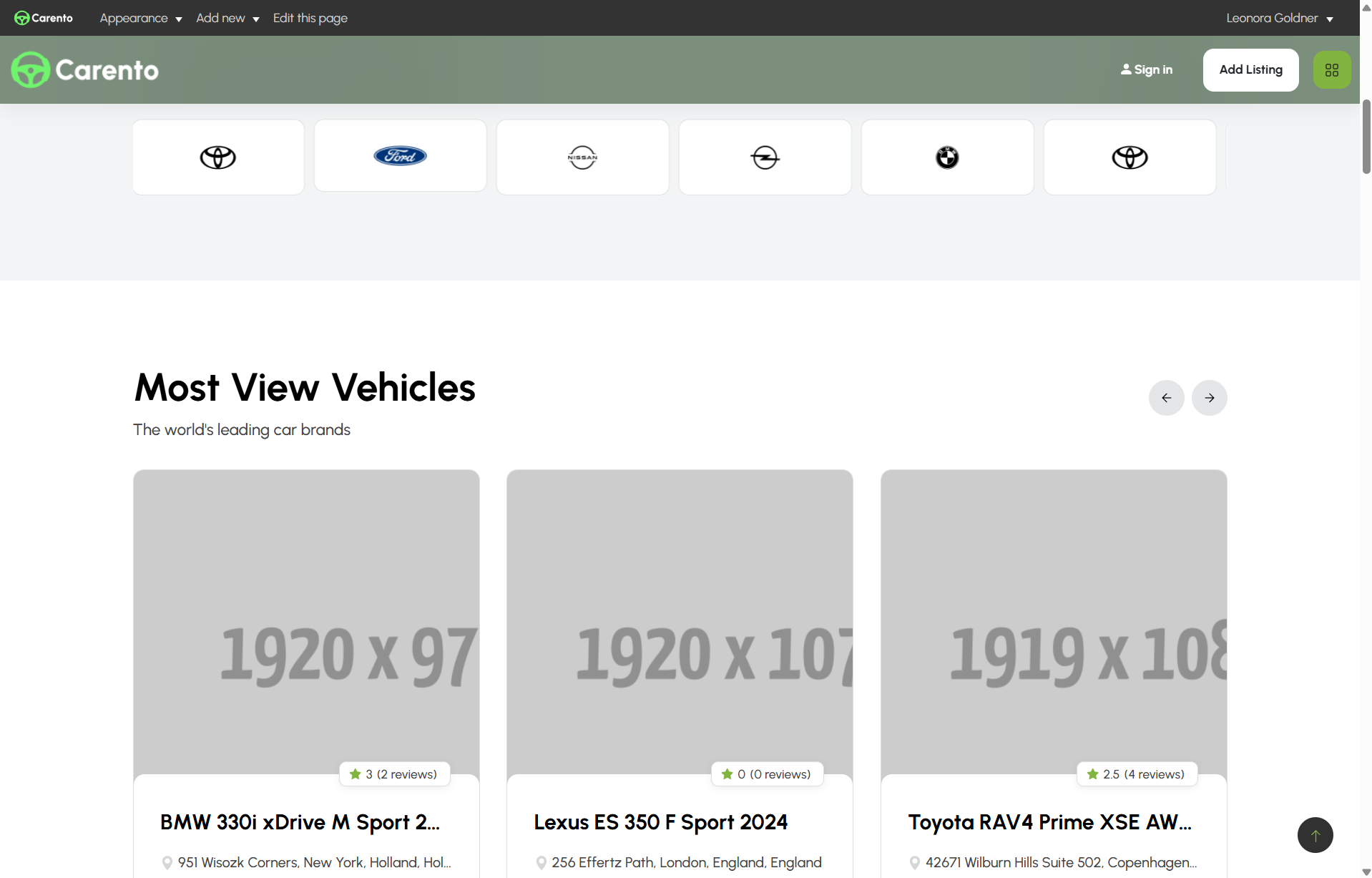Viewport: 1372px width, 878px height.
Task: Click the scroll-to-top arrow button
Action: pos(1315,835)
